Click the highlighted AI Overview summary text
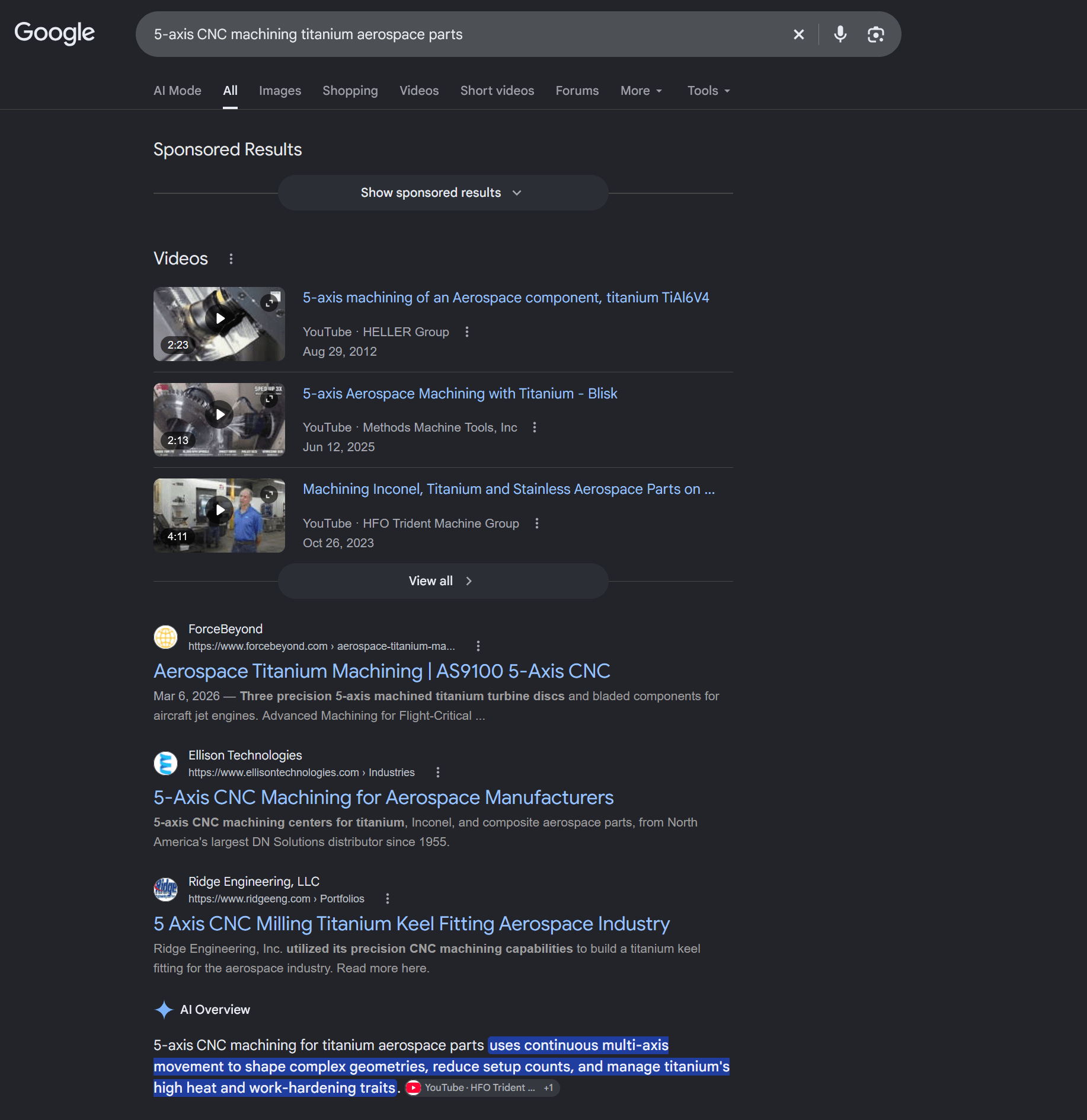1087x1120 pixels. (442, 1067)
